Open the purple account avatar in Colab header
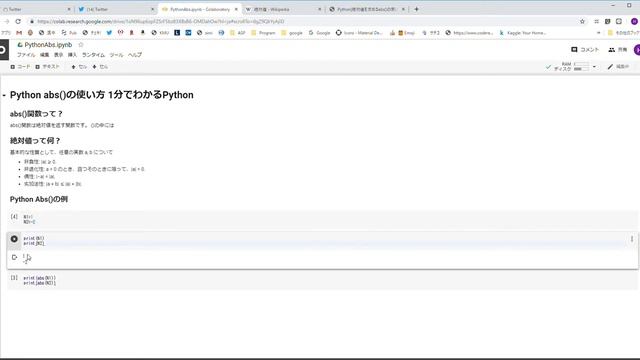Image resolution: width=640 pixels, height=360 pixels. 637,50
